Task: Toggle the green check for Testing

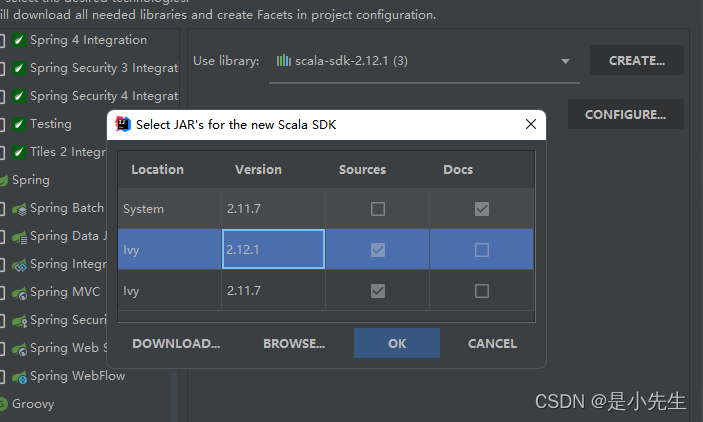Action: (19, 124)
